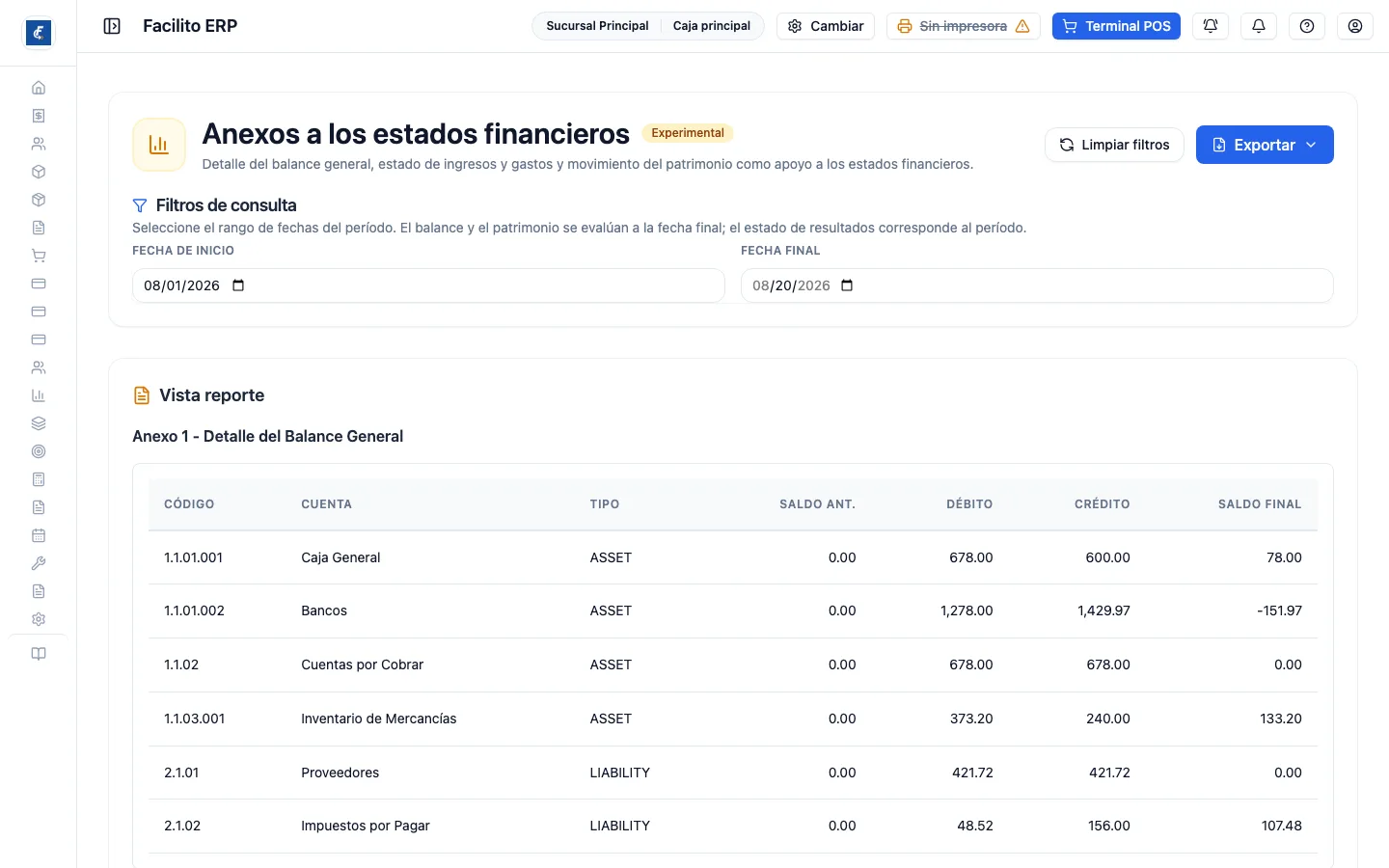
Task: Select Sucursal Principal branch label
Action: click(597, 26)
